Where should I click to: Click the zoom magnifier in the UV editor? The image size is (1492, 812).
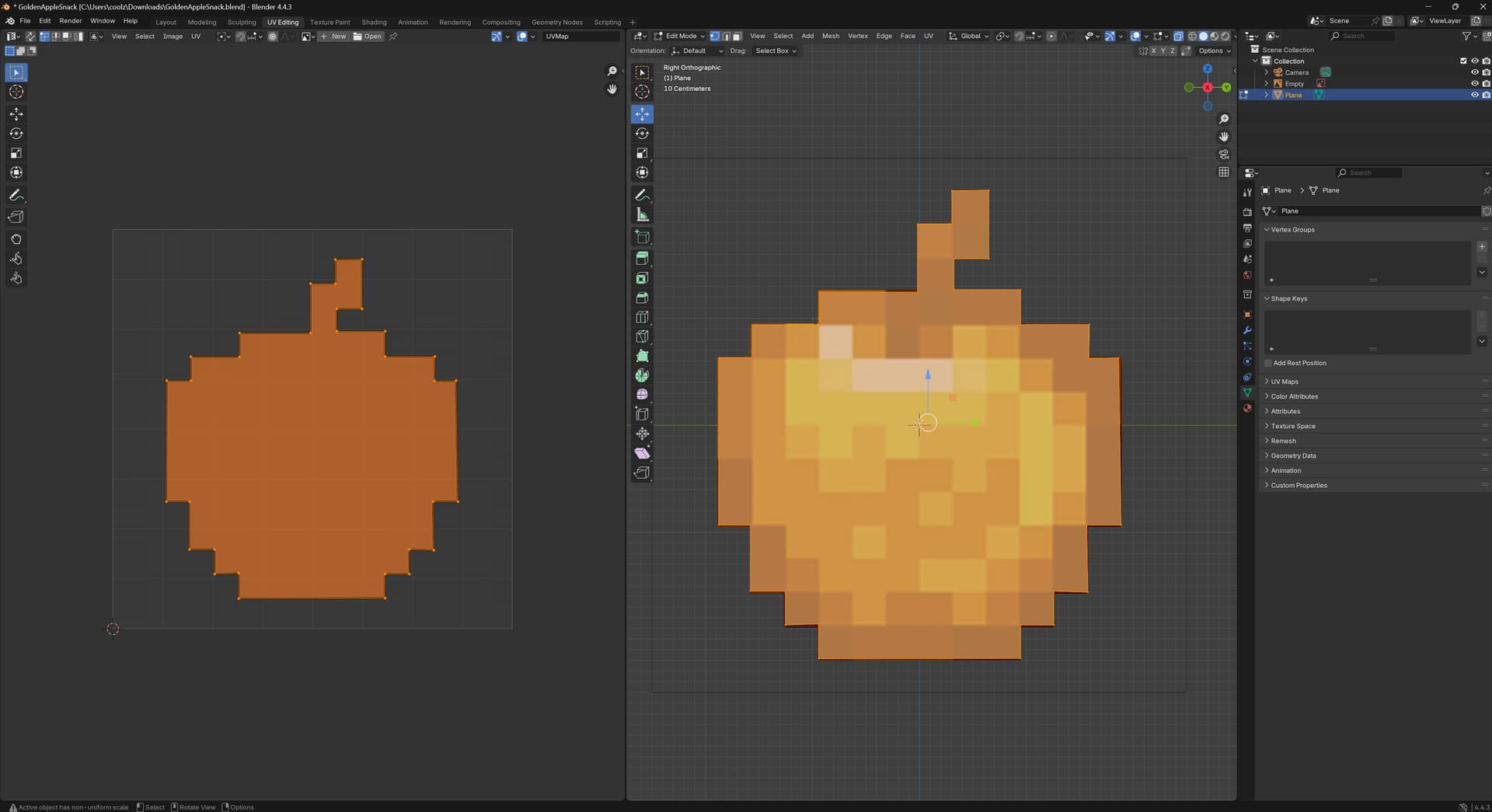click(x=612, y=71)
